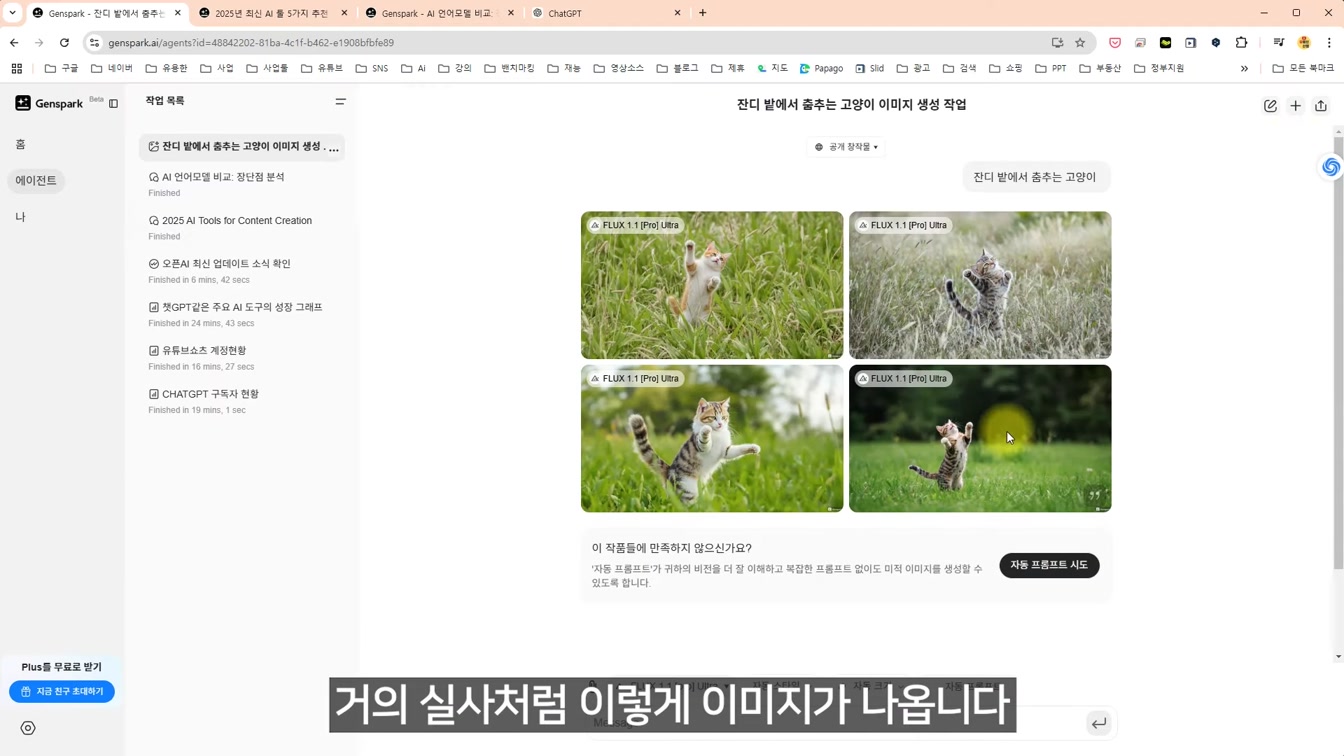Screen dimensions: 1344x756
Task: Open the Pocket extension icon
Action: 1115,43
